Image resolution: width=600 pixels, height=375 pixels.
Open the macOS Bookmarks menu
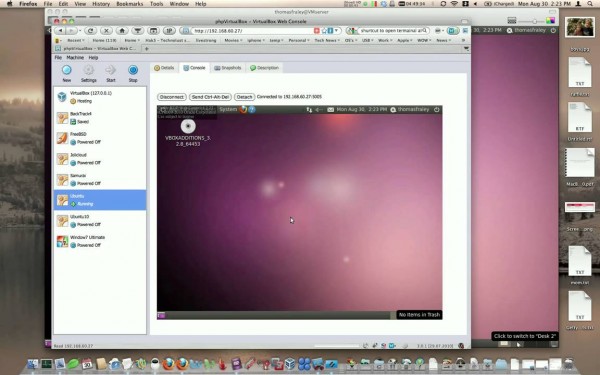click(x=130, y=4)
